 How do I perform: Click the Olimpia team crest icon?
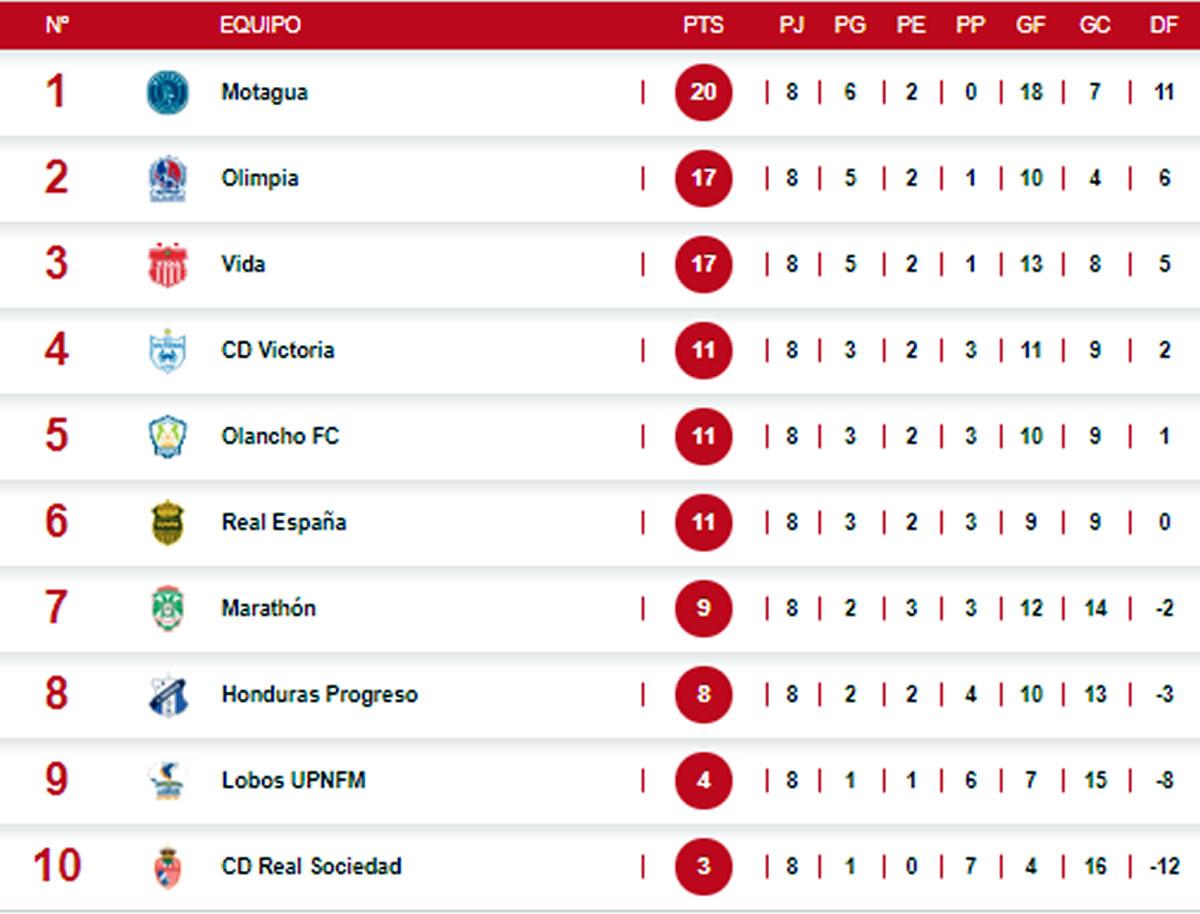point(168,179)
